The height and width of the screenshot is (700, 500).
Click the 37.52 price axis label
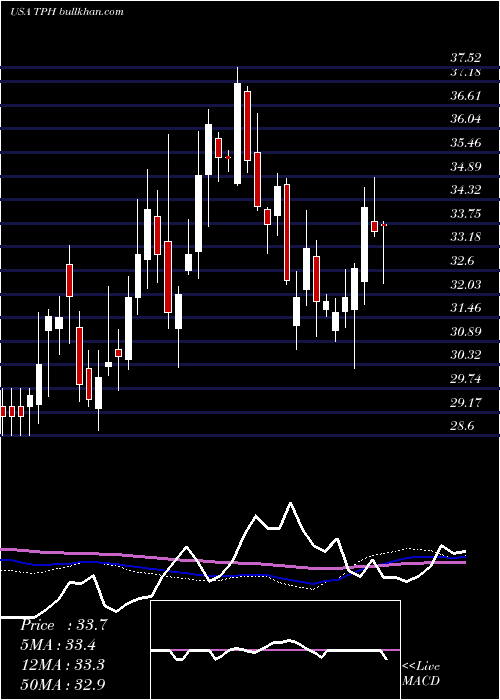click(x=466, y=58)
